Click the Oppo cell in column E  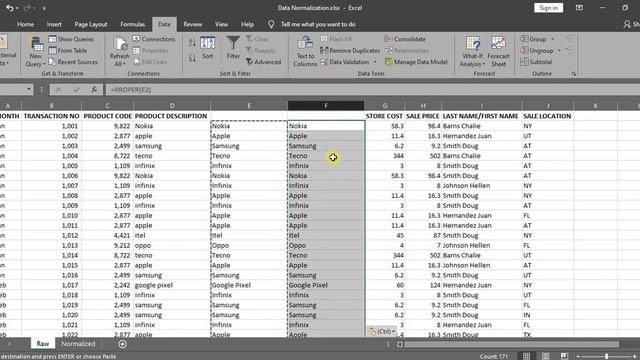pyautogui.click(x=249, y=246)
